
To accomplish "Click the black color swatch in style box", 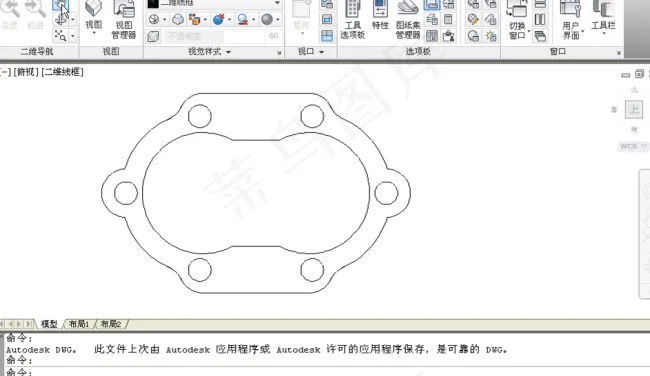I will (153, 3).
